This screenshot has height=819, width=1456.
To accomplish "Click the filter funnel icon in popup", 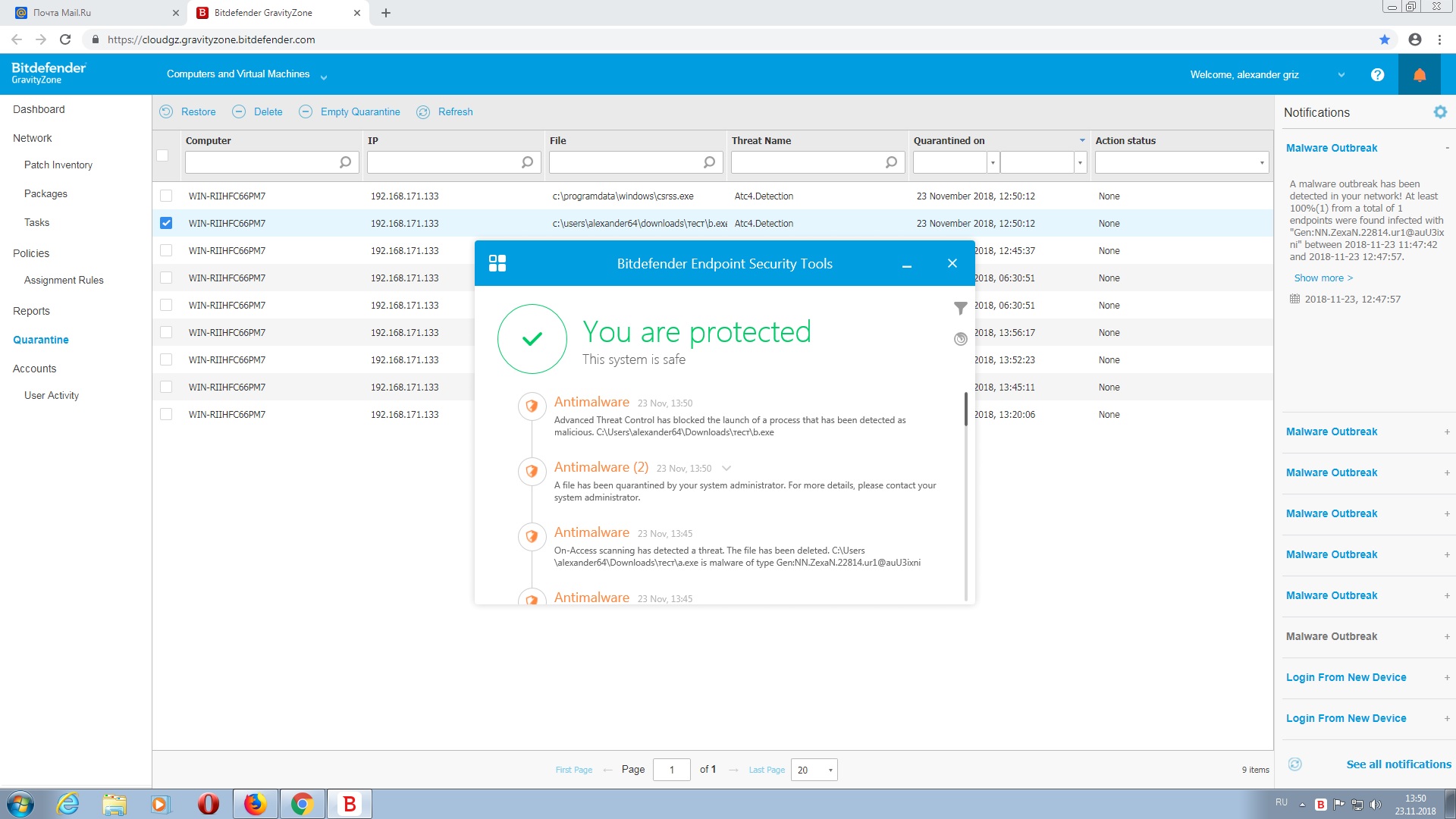I will 960,308.
